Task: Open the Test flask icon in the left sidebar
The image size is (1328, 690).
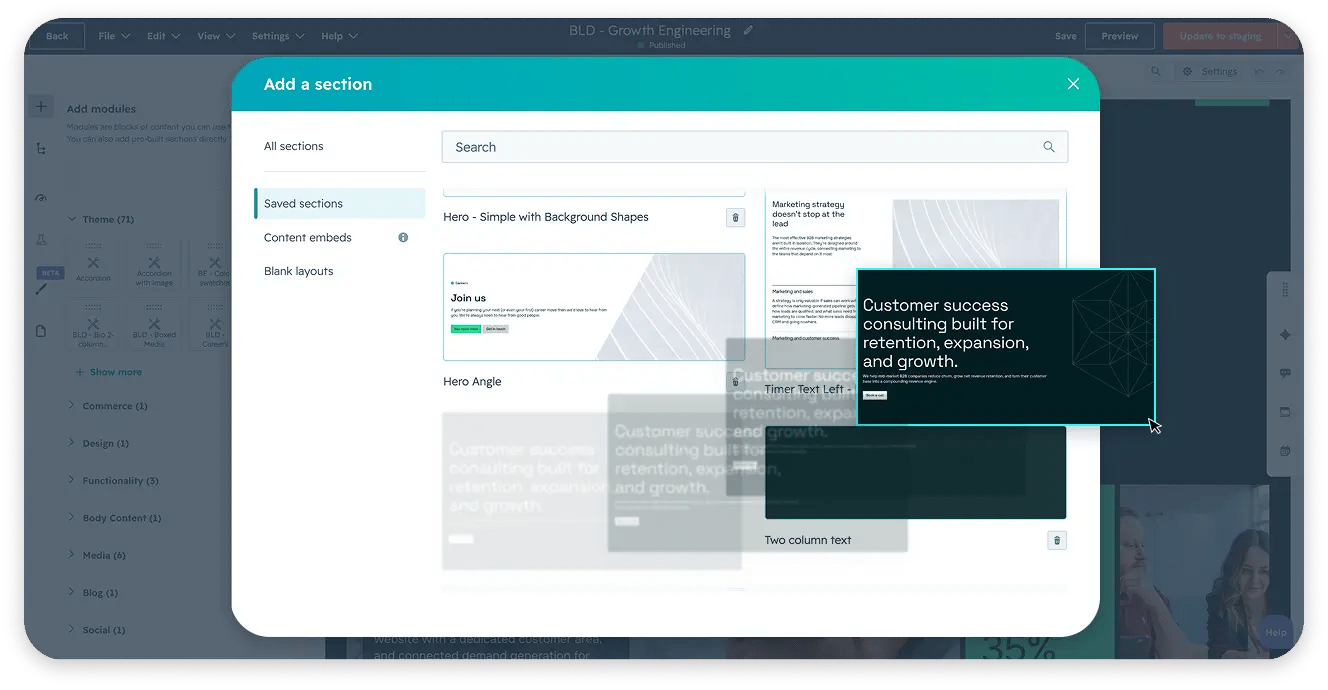Action: click(x=41, y=240)
